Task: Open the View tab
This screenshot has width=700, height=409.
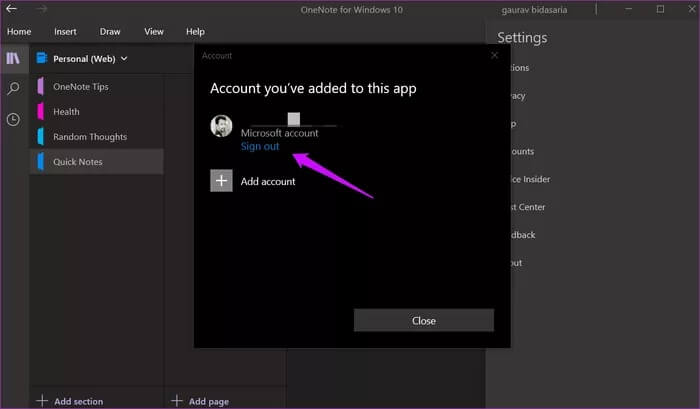Action: (154, 32)
